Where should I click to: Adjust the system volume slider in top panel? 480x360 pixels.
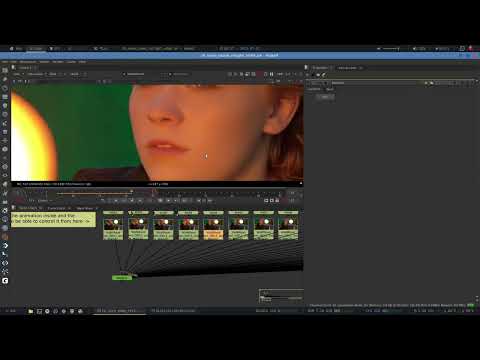(391, 49)
